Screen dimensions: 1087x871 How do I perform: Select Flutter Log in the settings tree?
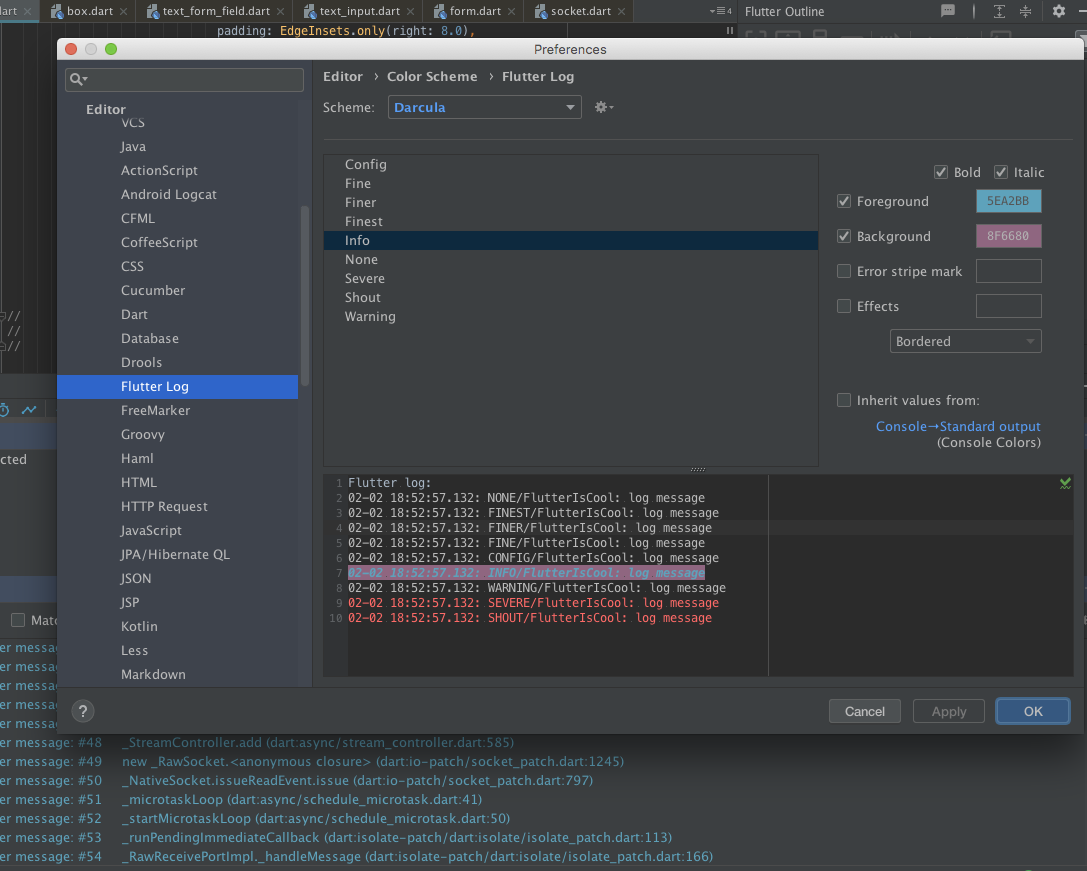pyautogui.click(x=177, y=386)
